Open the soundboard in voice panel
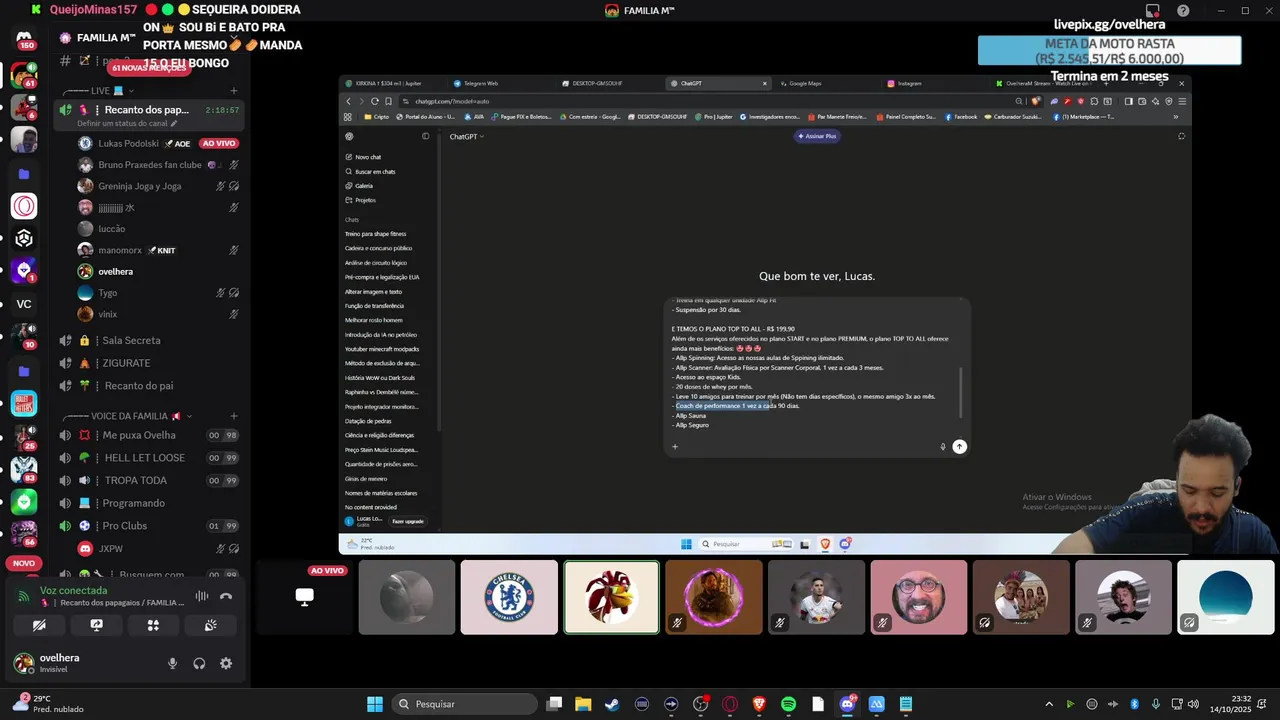1280x720 pixels. click(210, 625)
